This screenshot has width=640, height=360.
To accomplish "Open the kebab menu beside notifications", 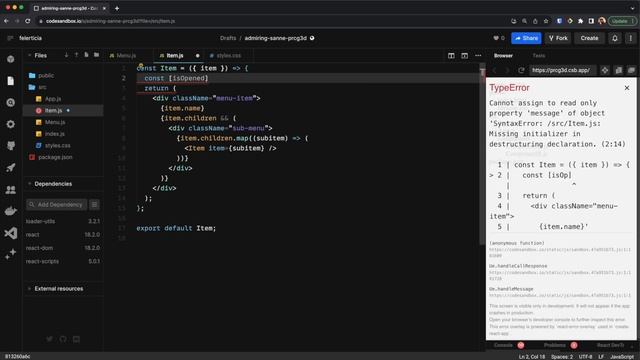I will pos(631,38).
